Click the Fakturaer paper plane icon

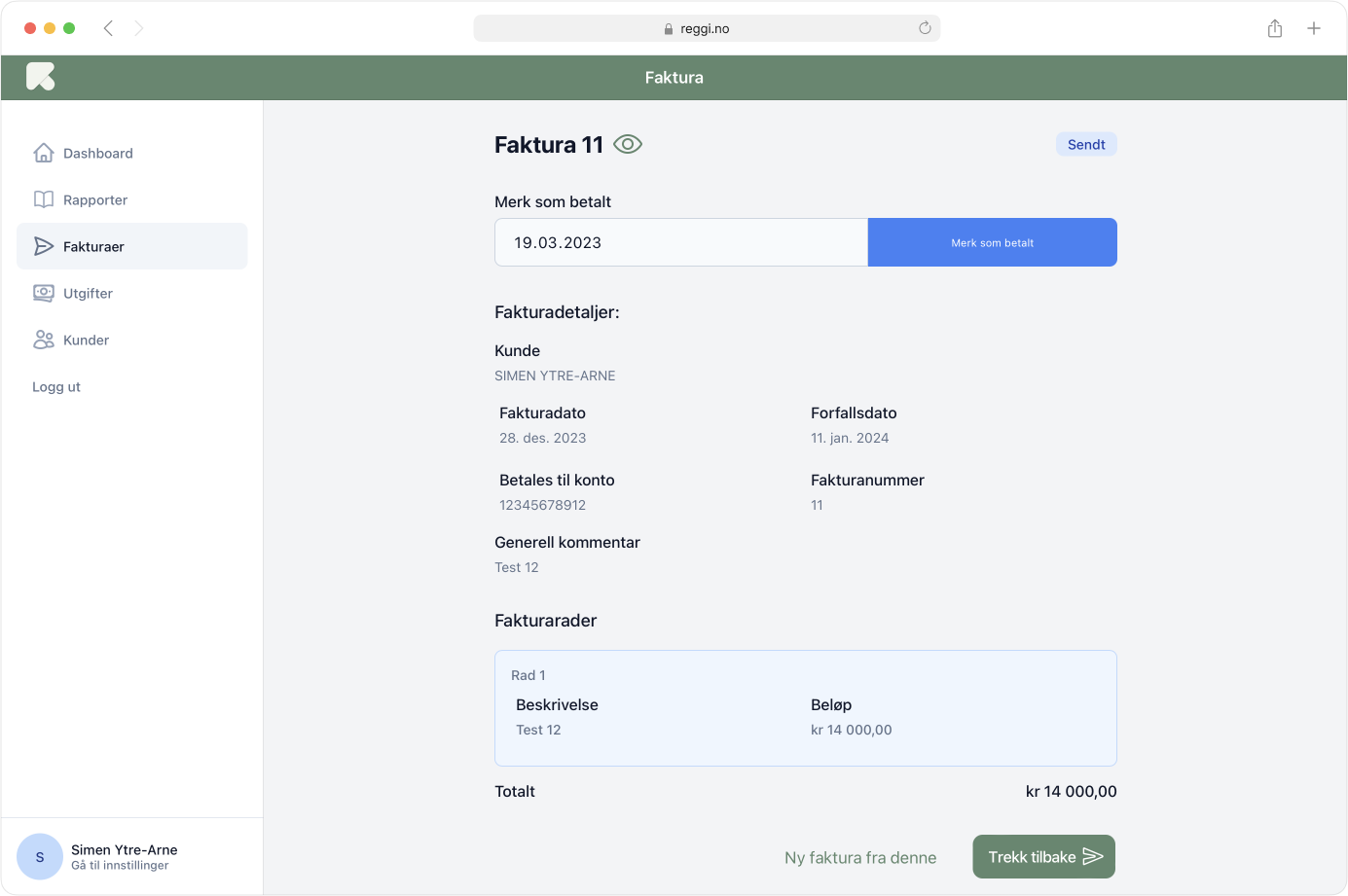pyautogui.click(x=44, y=246)
